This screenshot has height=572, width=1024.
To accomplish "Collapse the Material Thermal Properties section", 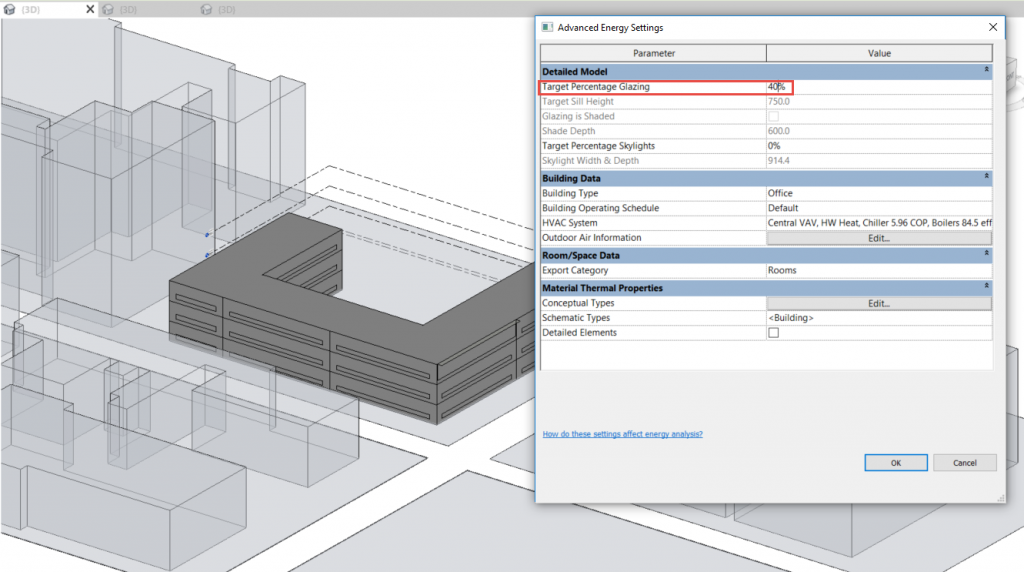I will (x=986, y=285).
